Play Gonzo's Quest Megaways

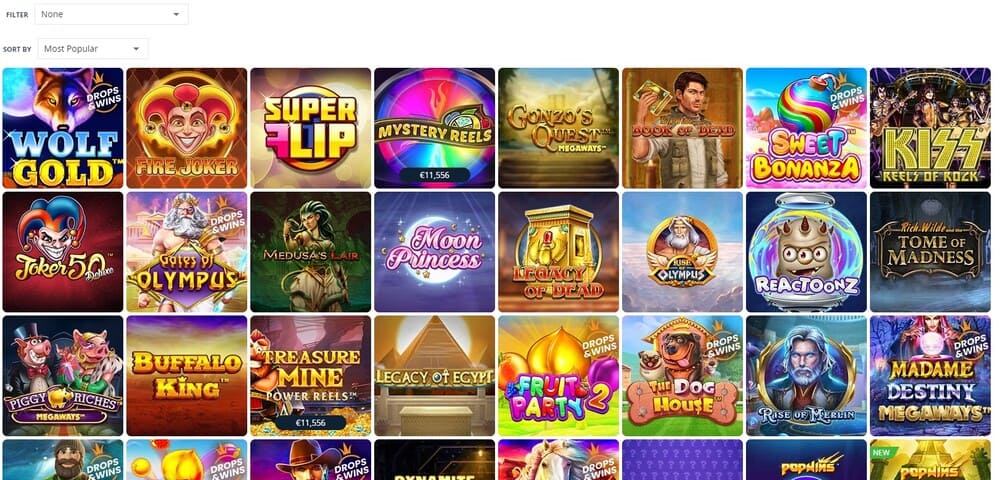pos(559,128)
